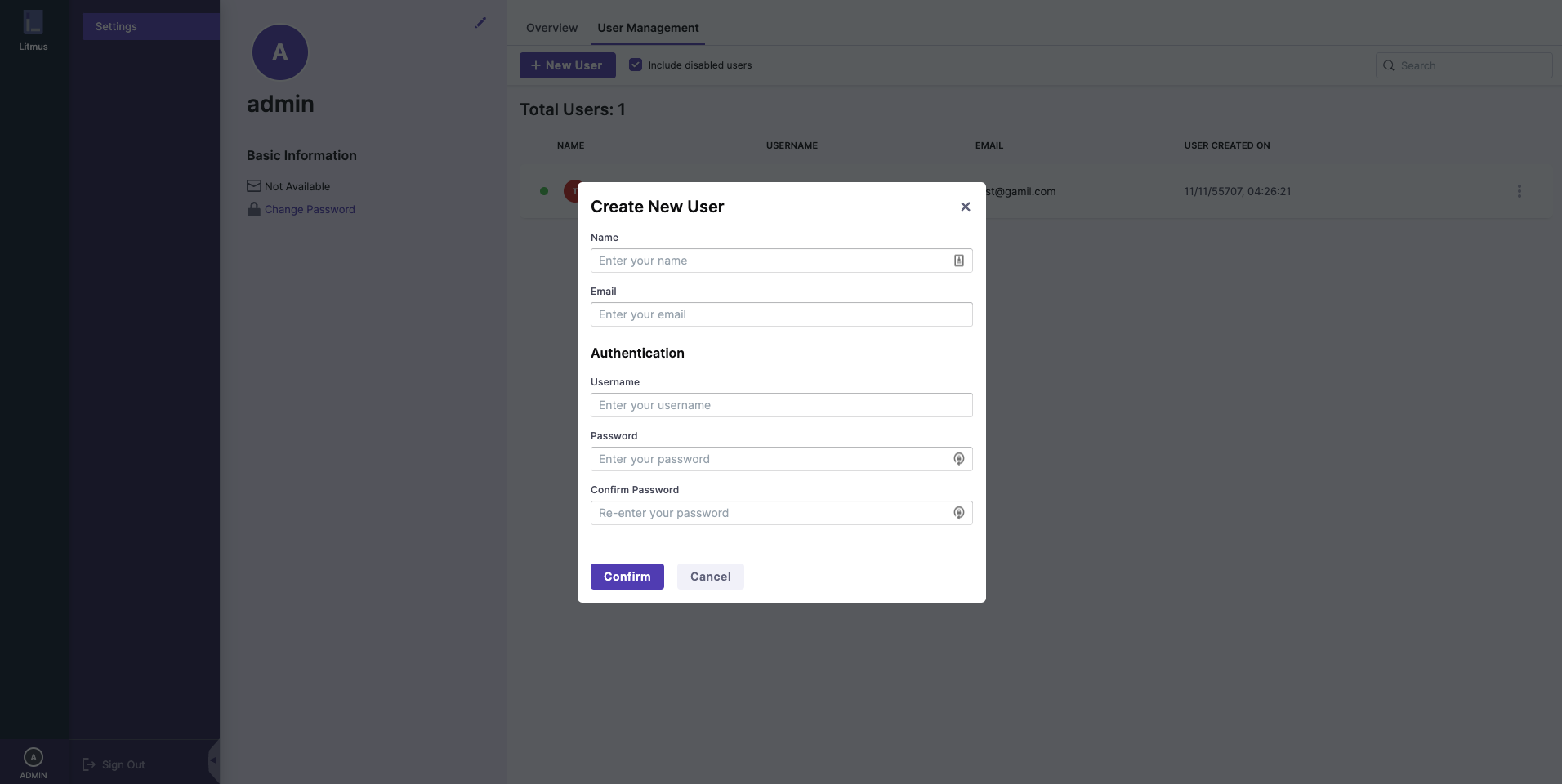The height and width of the screenshot is (784, 1562).
Task: Click the New User button
Action: coord(567,65)
